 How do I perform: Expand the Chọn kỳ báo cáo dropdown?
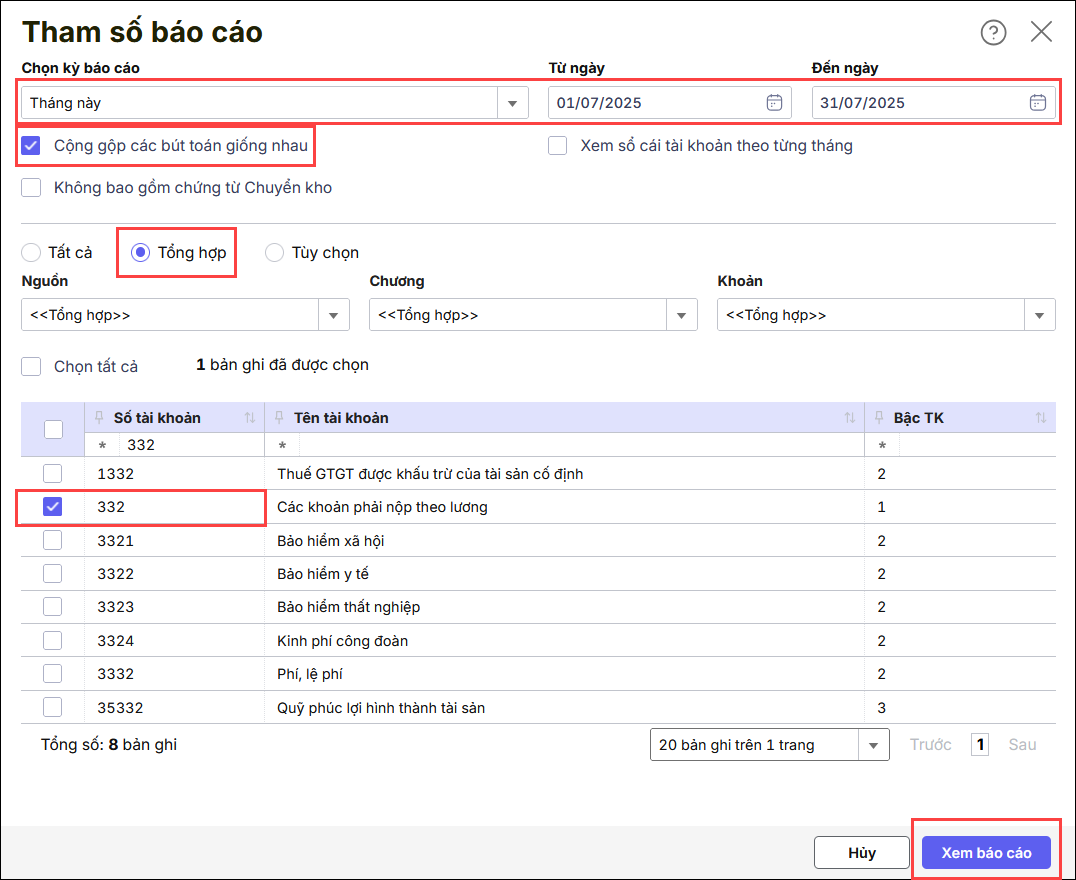(x=512, y=103)
